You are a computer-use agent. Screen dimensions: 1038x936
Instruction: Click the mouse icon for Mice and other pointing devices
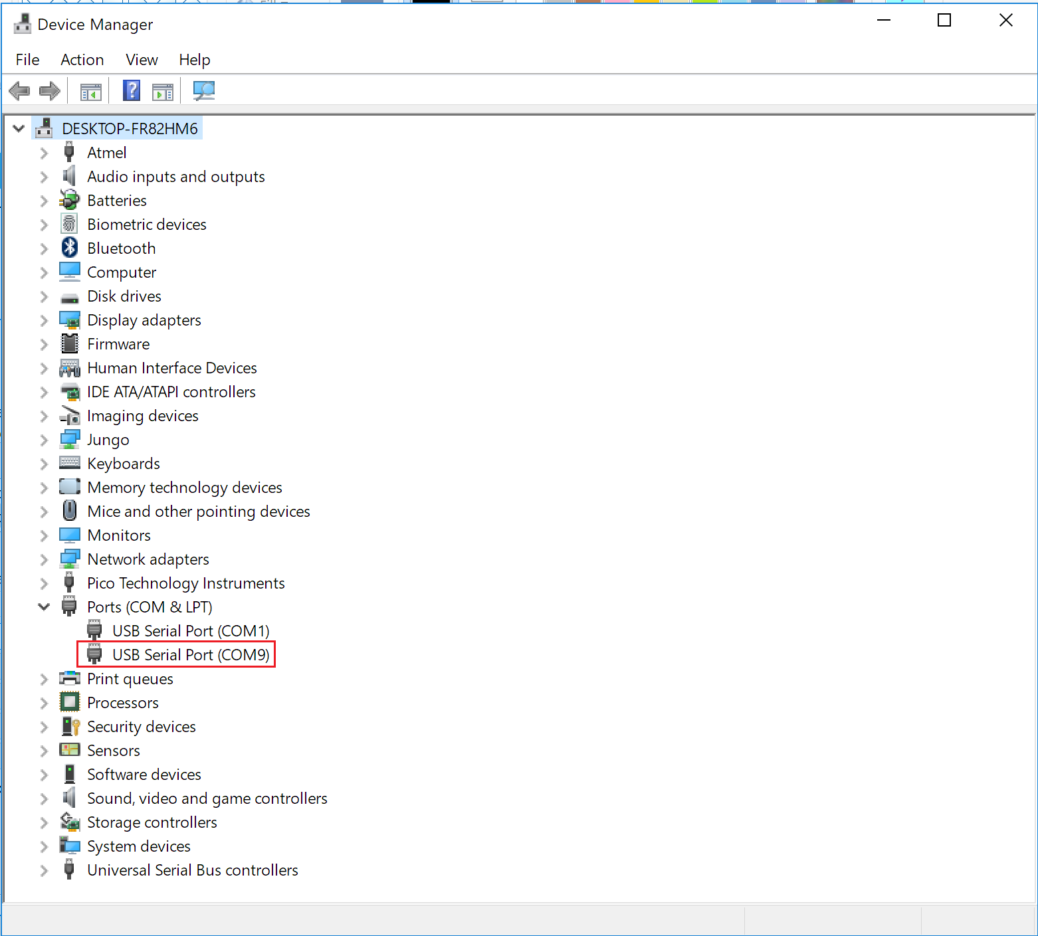tap(69, 510)
